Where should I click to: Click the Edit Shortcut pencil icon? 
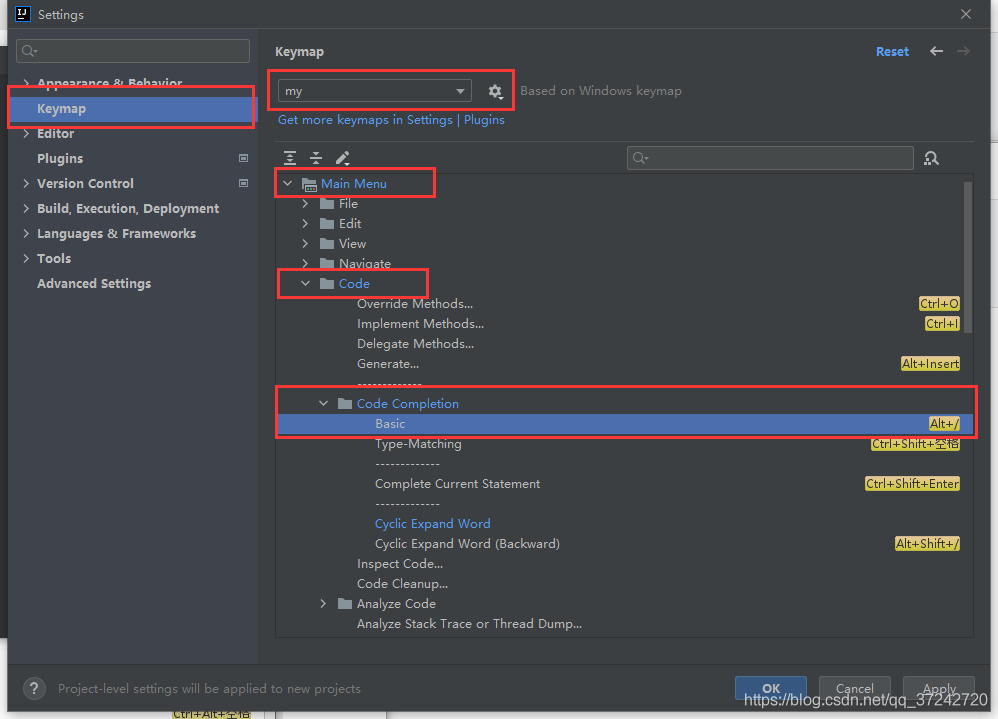[x=342, y=158]
